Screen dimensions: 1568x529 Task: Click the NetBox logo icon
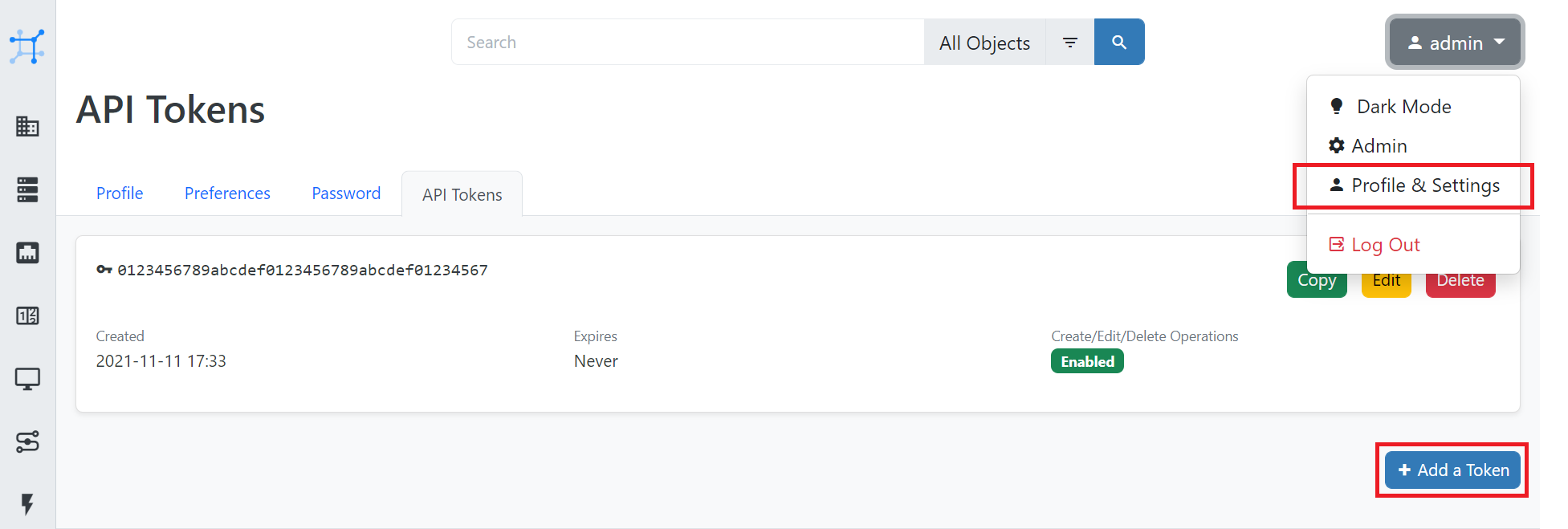[26, 47]
